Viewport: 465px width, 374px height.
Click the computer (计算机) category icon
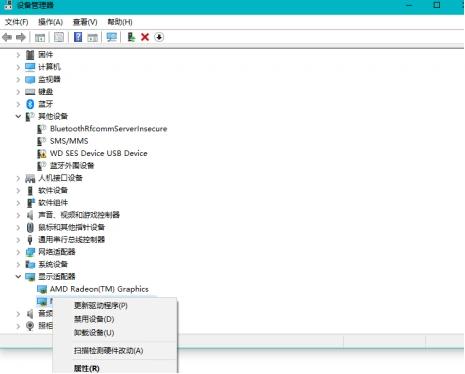[x=30, y=67]
